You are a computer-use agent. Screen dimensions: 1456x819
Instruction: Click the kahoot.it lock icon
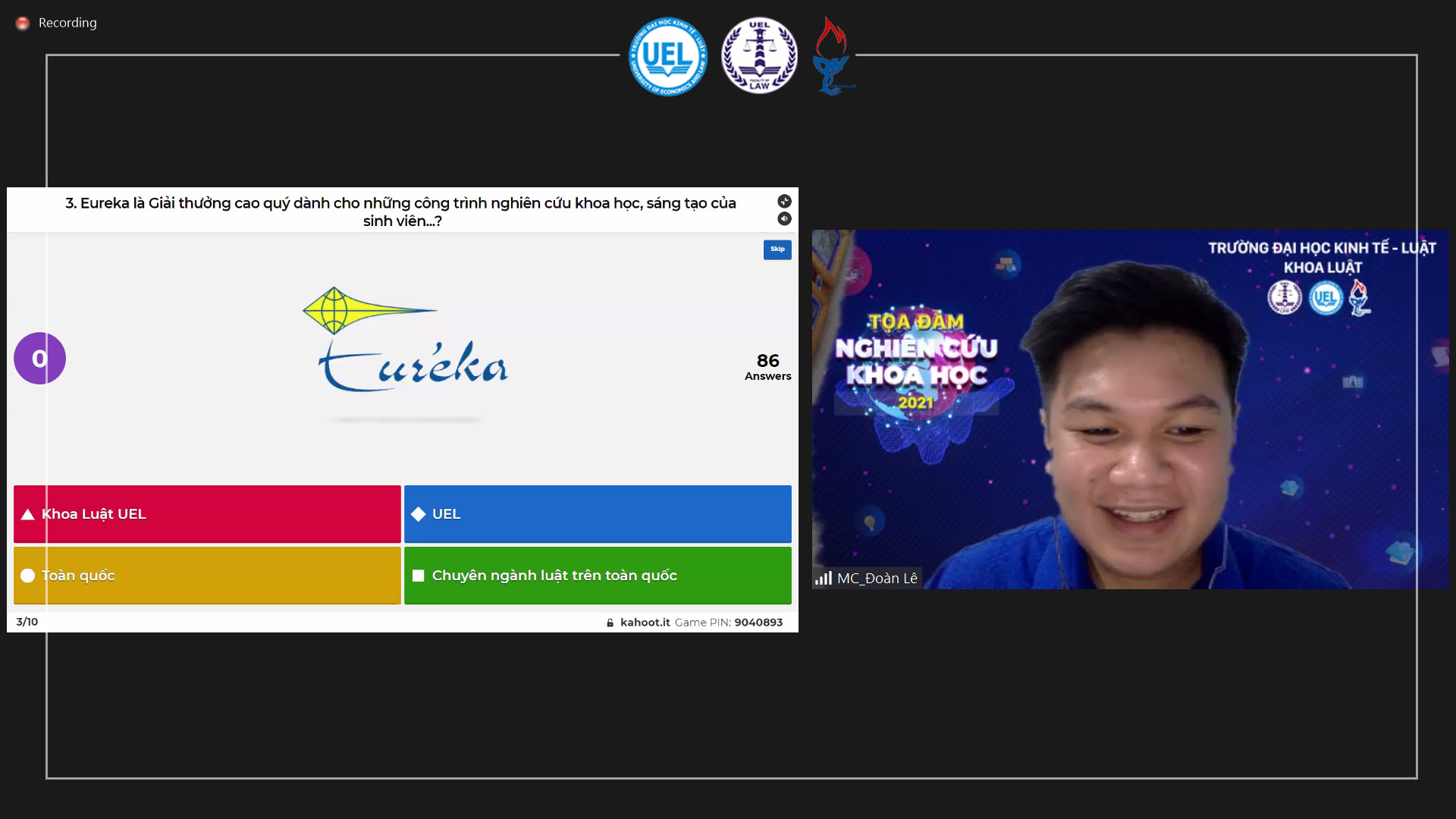tap(610, 623)
